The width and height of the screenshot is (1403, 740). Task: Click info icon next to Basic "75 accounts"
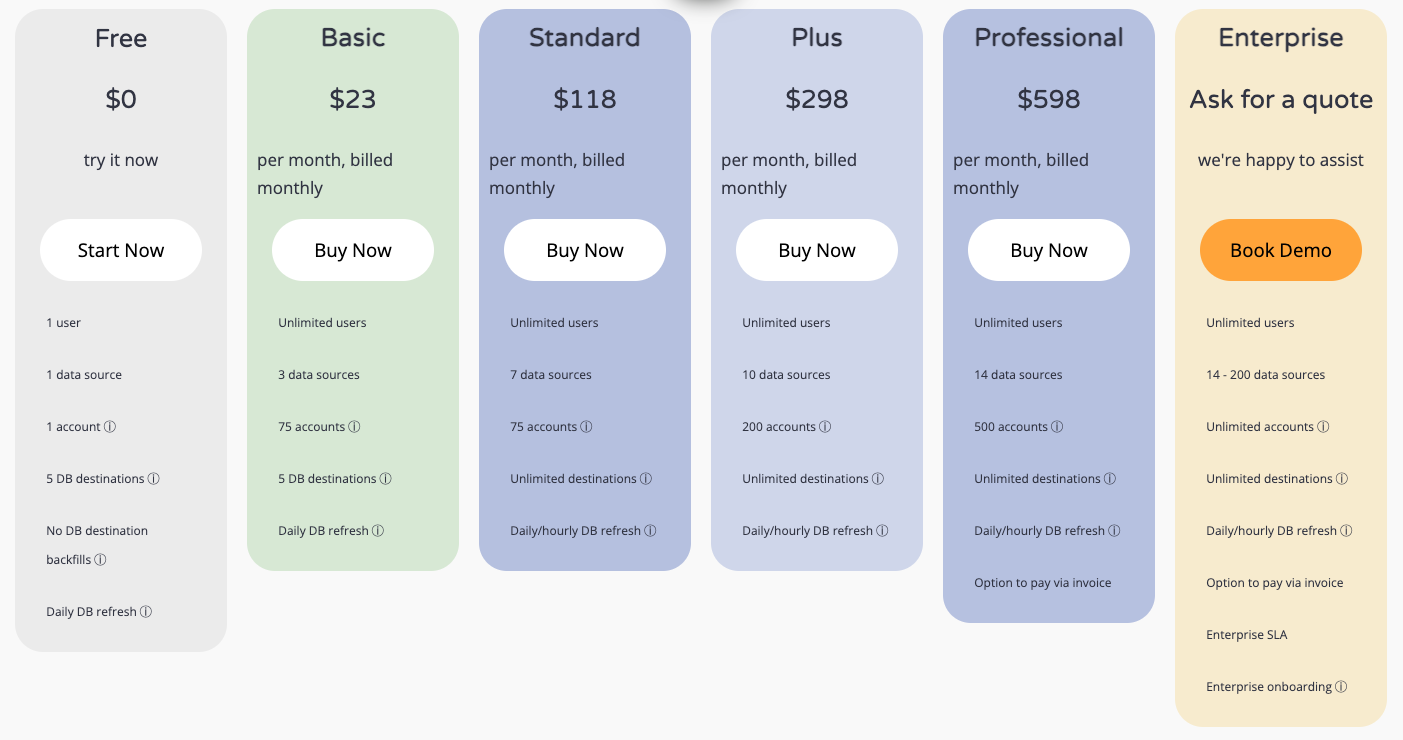(x=354, y=427)
